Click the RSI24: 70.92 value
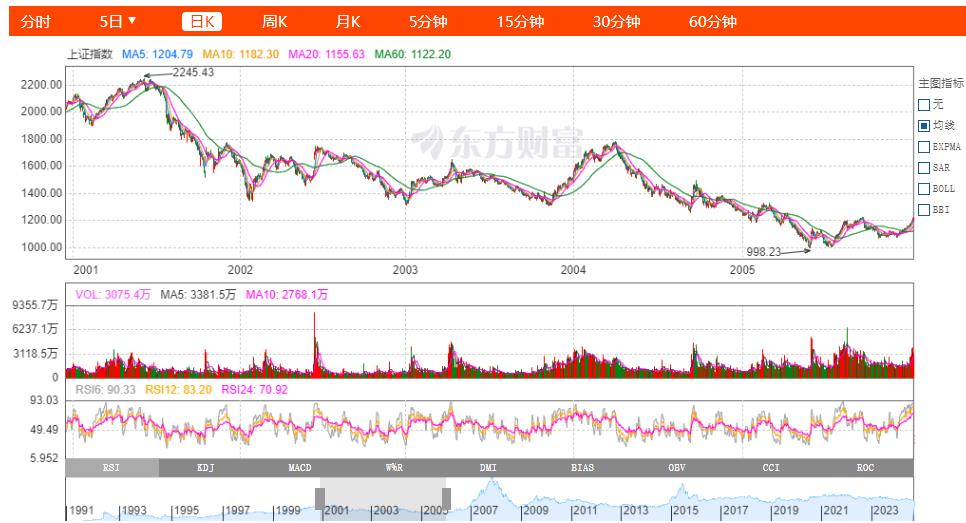The height and width of the screenshot is (523, 966). click(254, 389)
